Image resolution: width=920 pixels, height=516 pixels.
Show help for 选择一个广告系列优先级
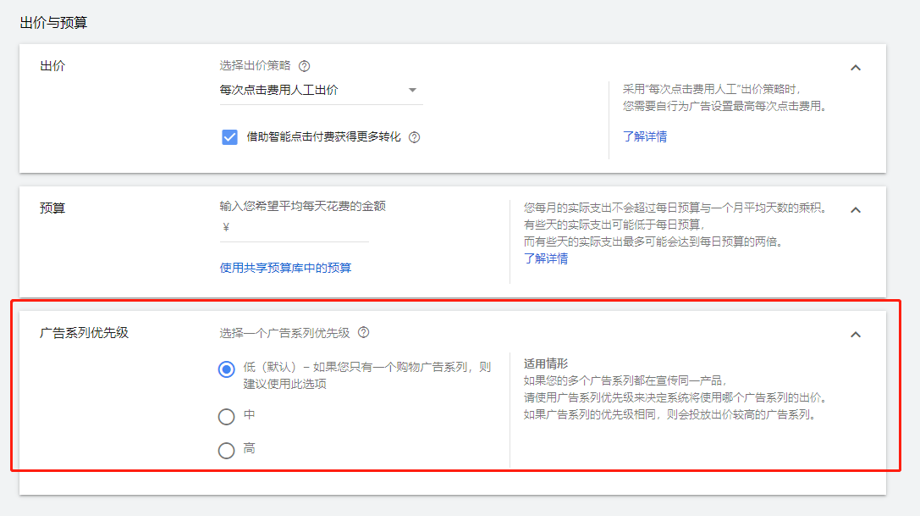click(x=364, y=332)
